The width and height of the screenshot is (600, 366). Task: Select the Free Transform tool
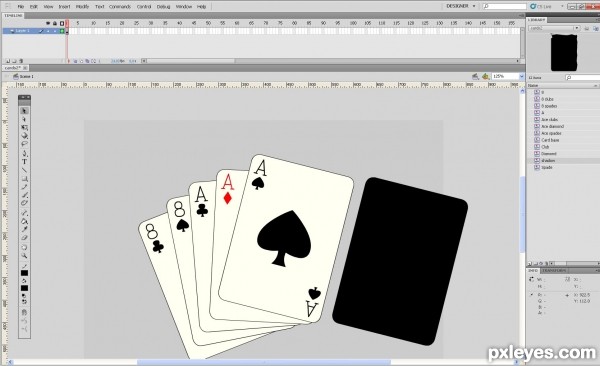(x=24, y=128)
